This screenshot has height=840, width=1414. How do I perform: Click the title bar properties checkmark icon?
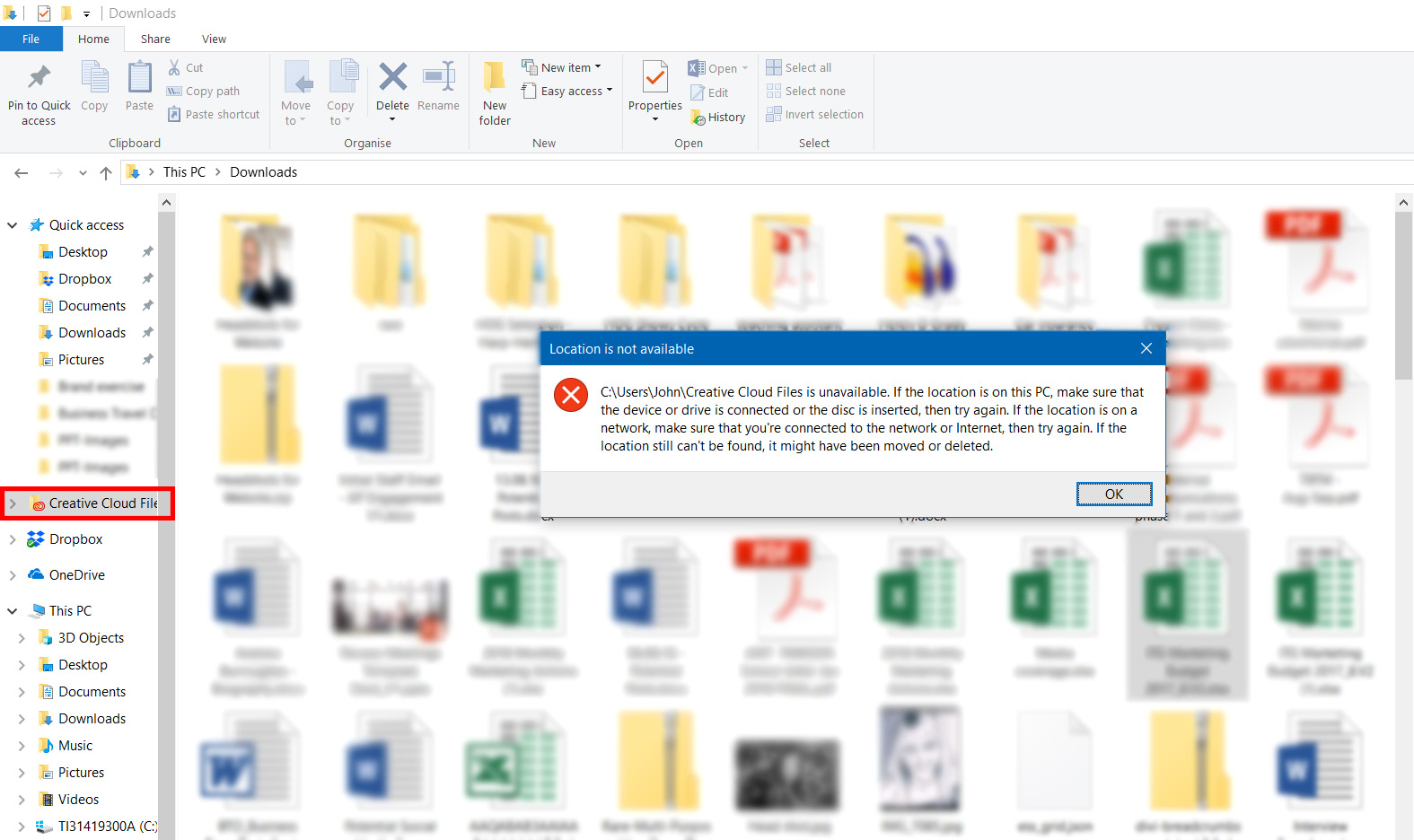tap(43, 13)
